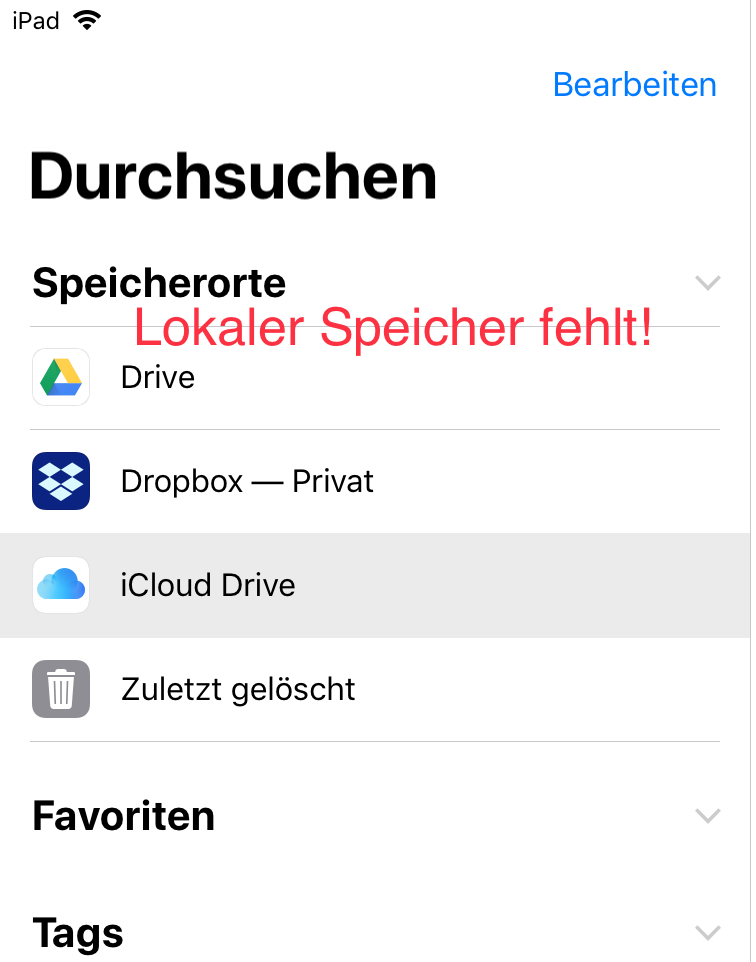Screen dimensions: 756x962
Task: Click the Speicherorte section heading
Action: 159,283
